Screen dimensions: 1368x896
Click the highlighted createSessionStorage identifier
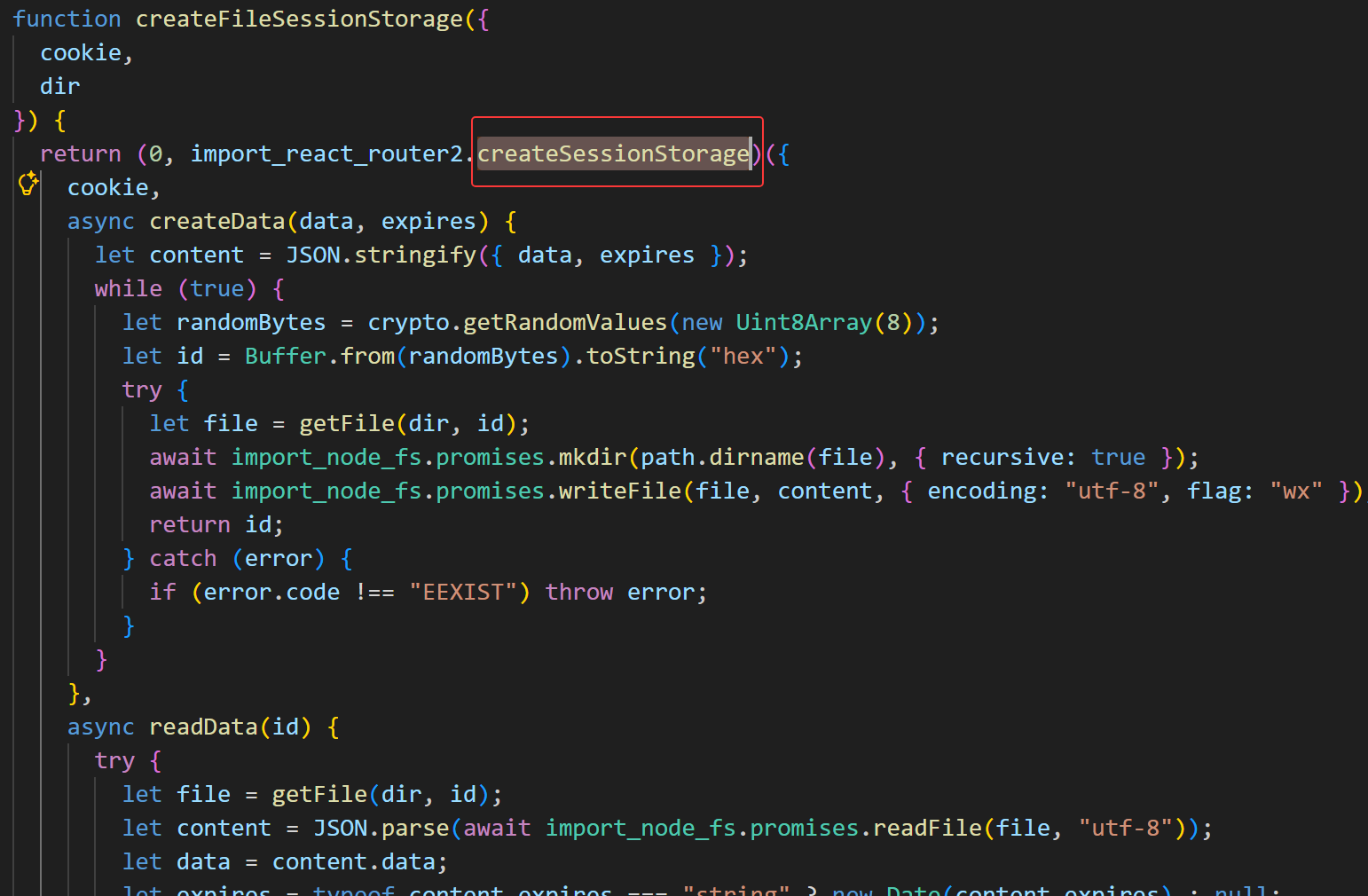point(613,154)
